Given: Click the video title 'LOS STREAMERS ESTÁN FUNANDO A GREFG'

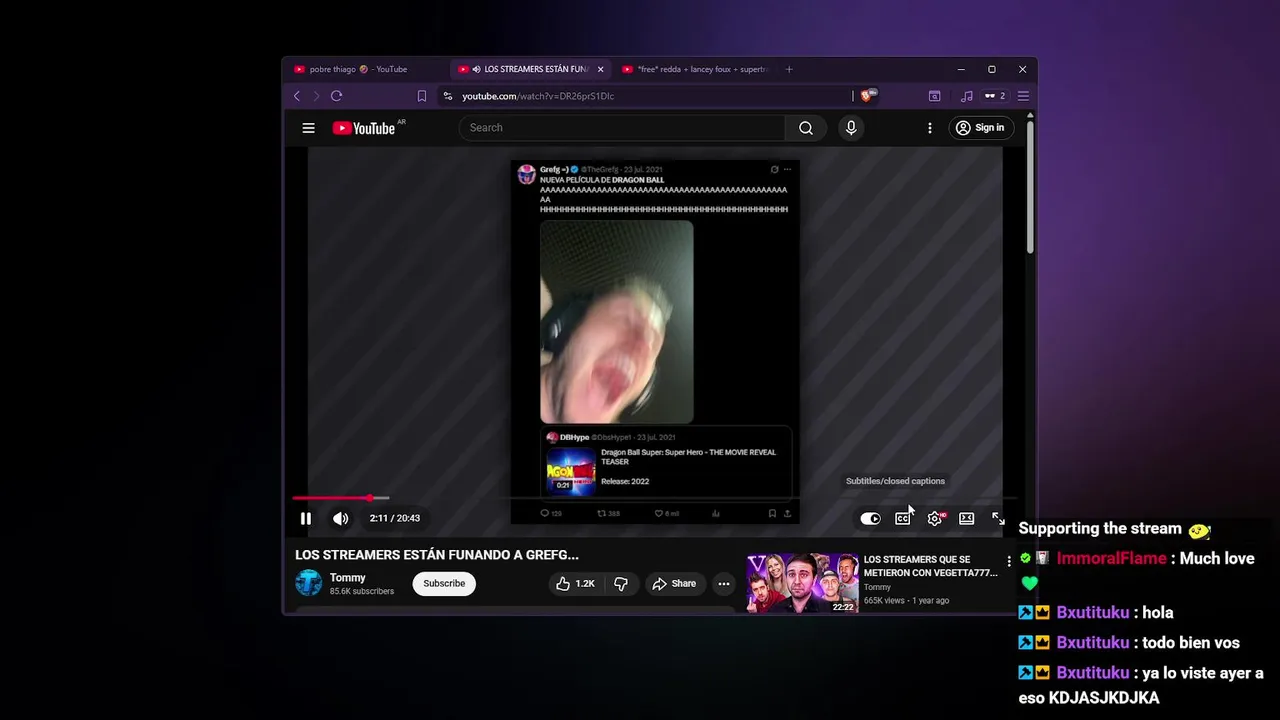Looking at the screenshot, I should click(x=437, y=555).
